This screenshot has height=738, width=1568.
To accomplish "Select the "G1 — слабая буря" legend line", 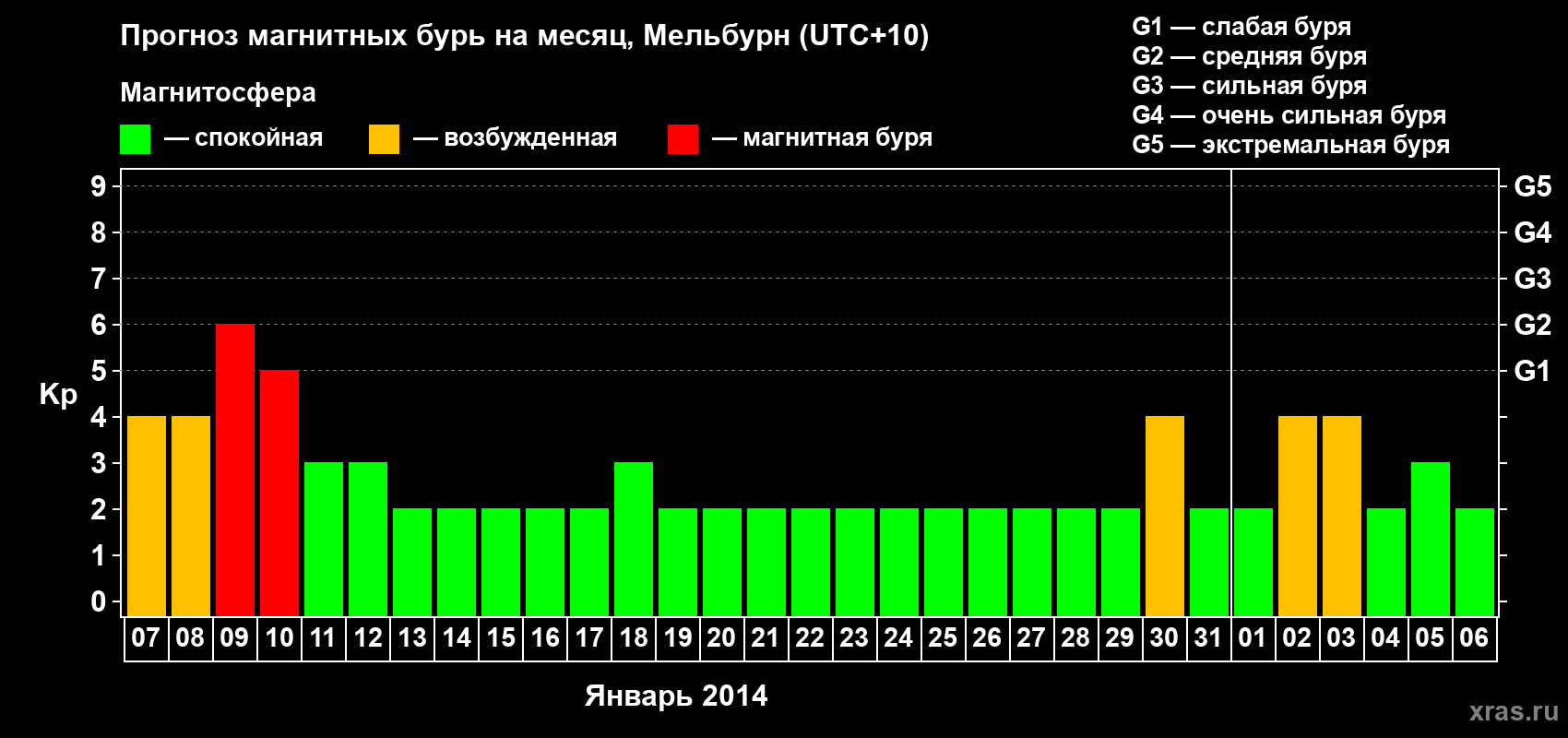I will (1241, 27).
